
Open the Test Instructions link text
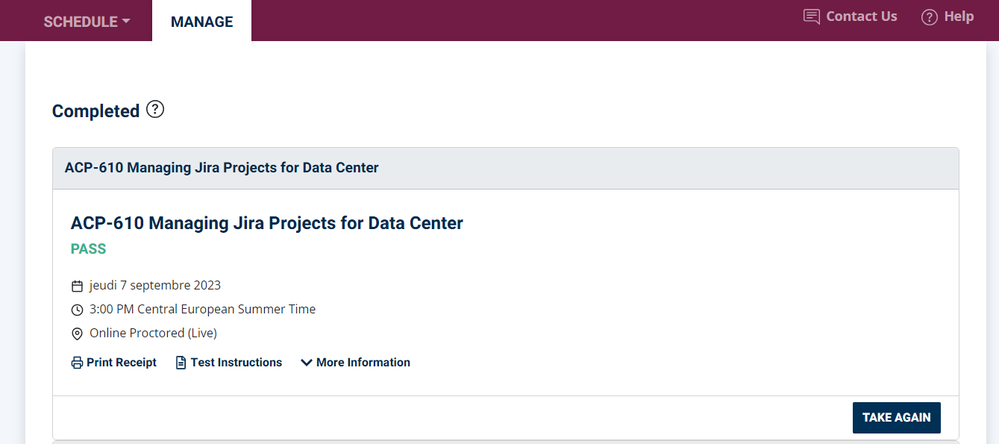[236, 363]
